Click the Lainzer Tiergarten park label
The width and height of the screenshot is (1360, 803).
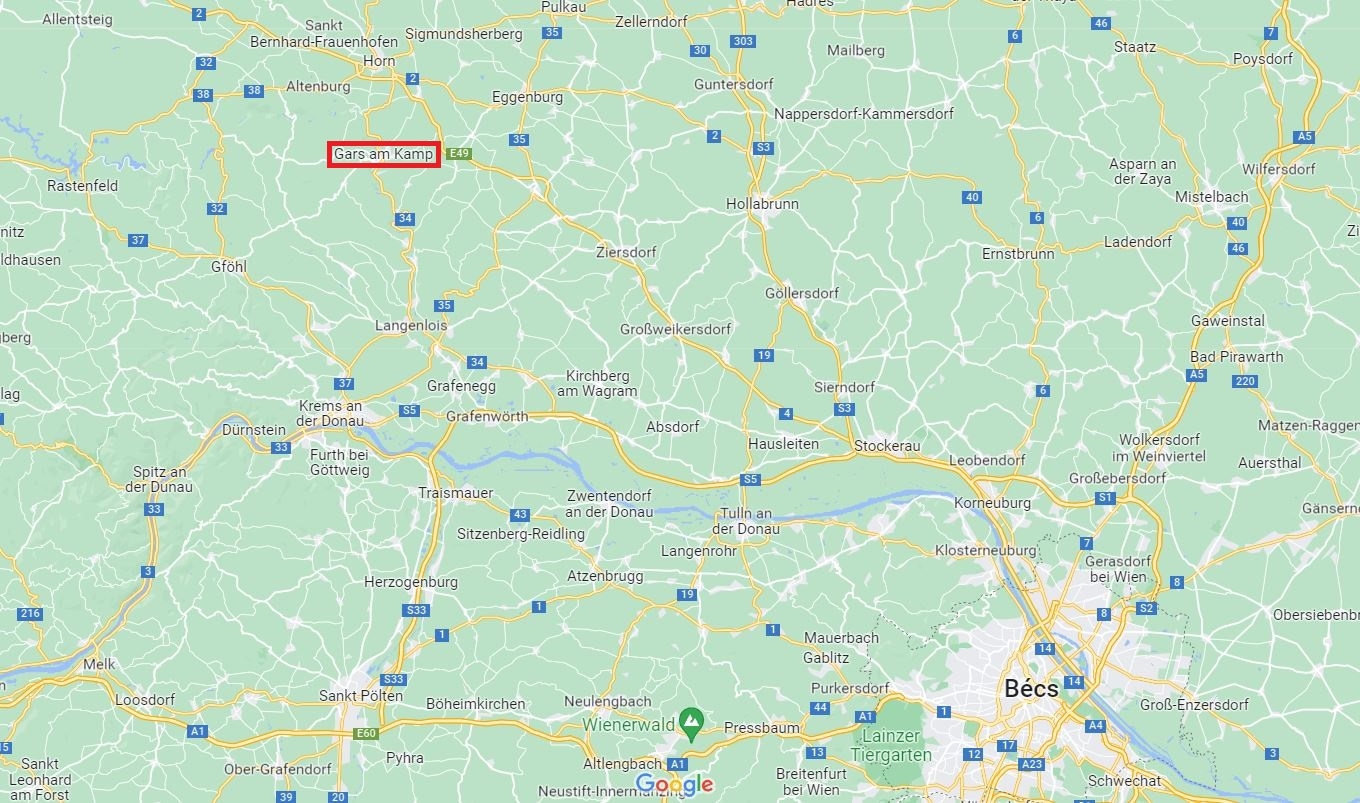(x=890, y=746)
